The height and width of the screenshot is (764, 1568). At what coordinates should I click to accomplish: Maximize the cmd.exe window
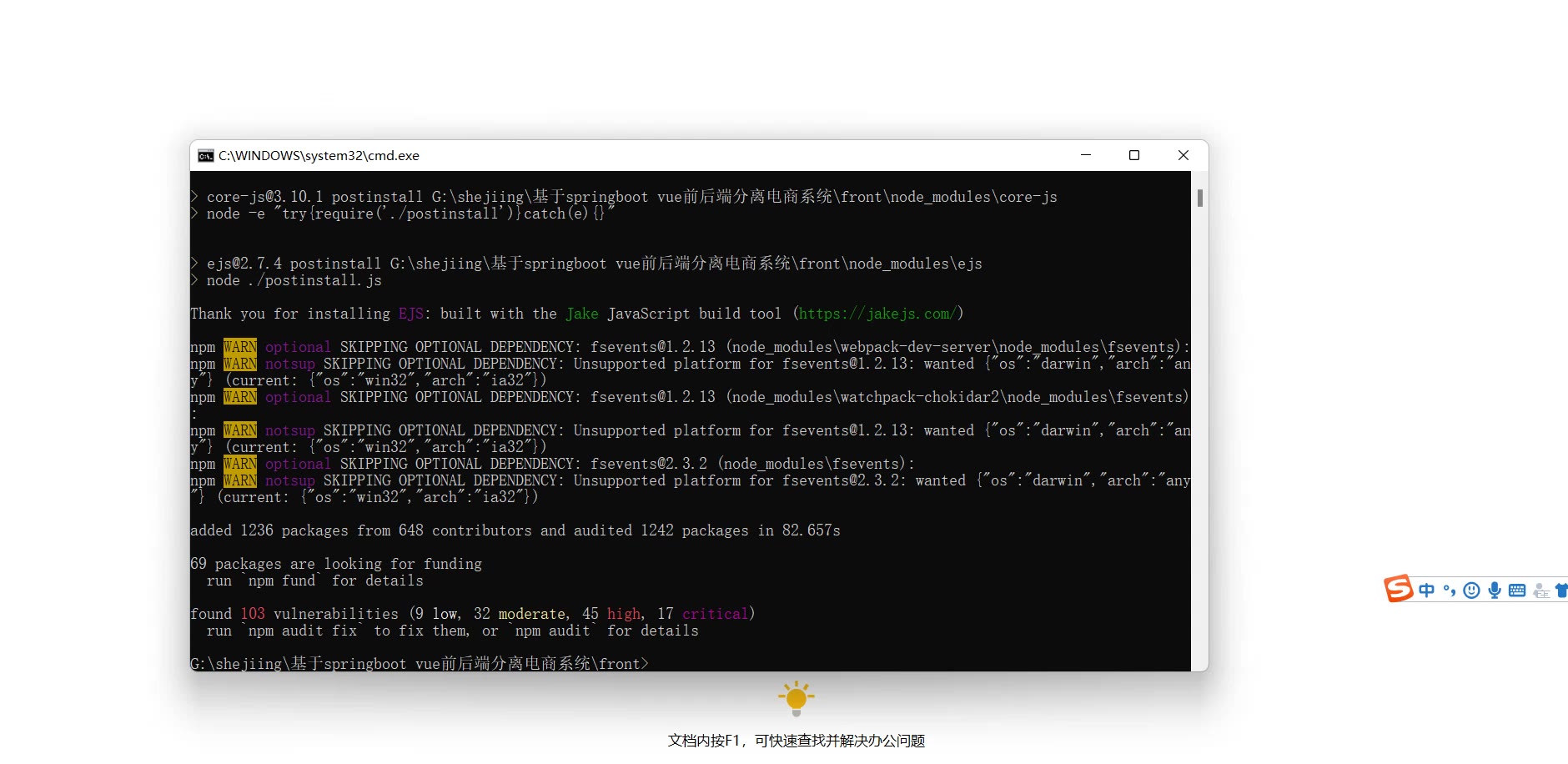point(1134,155)
